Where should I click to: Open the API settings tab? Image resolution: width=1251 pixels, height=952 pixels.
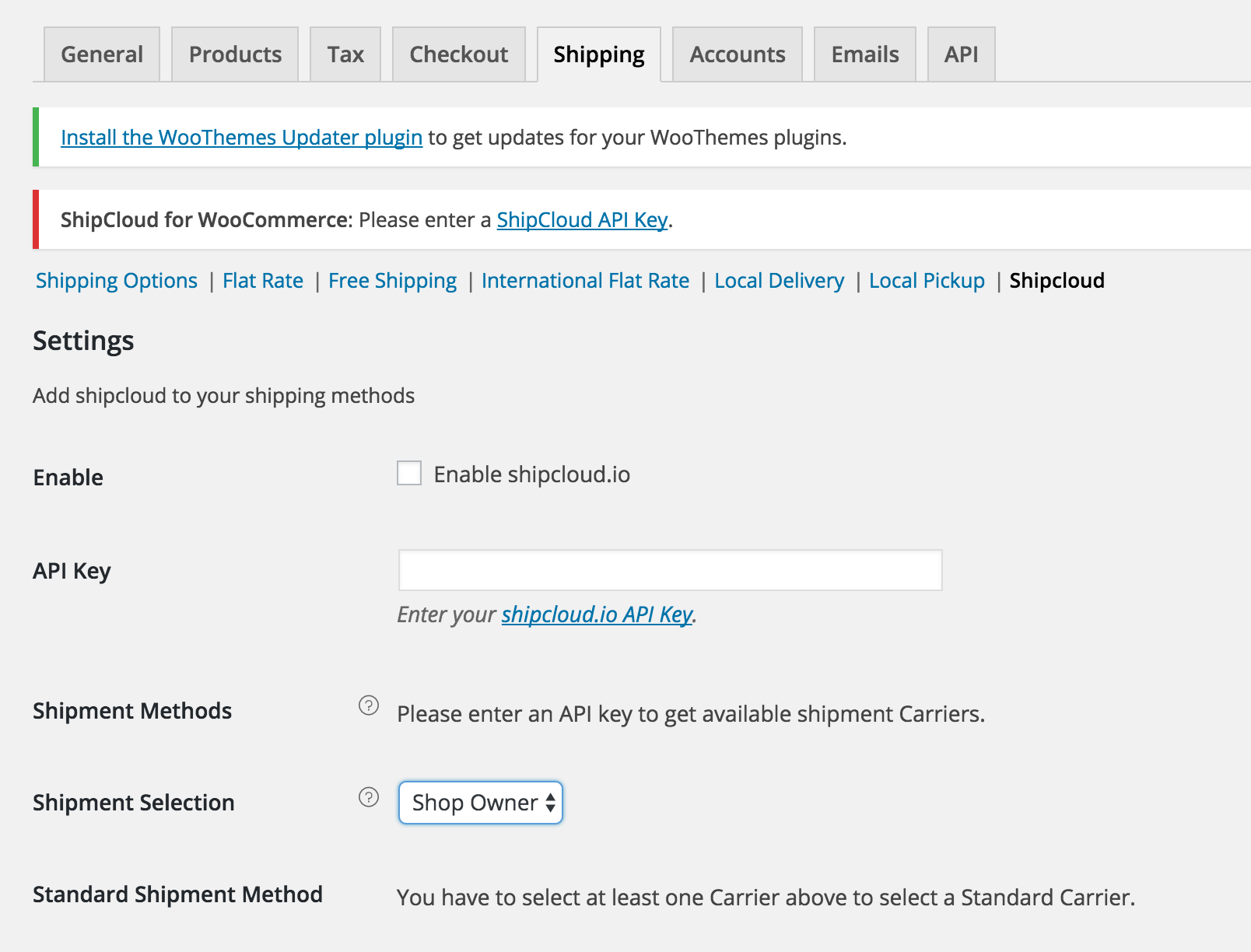[962, 54]
